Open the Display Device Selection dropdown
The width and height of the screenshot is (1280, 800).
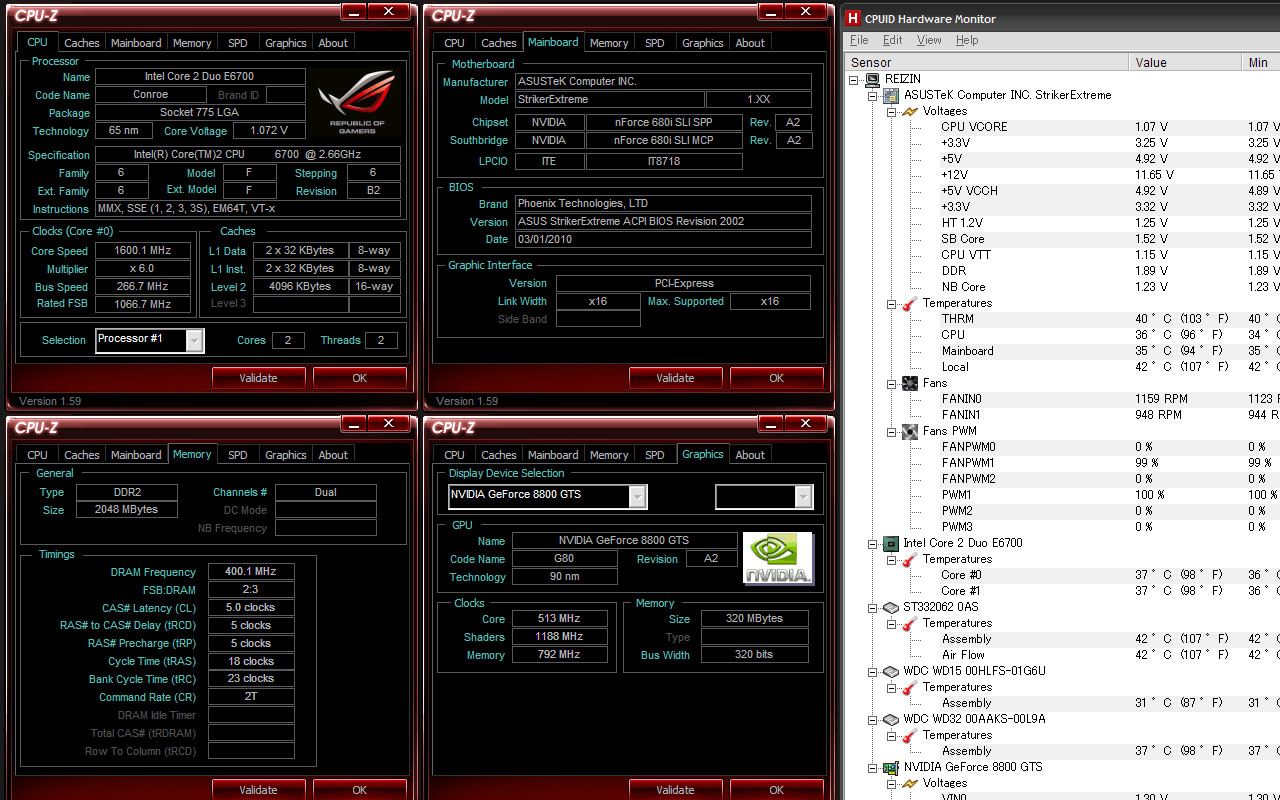tap(638, 496)
